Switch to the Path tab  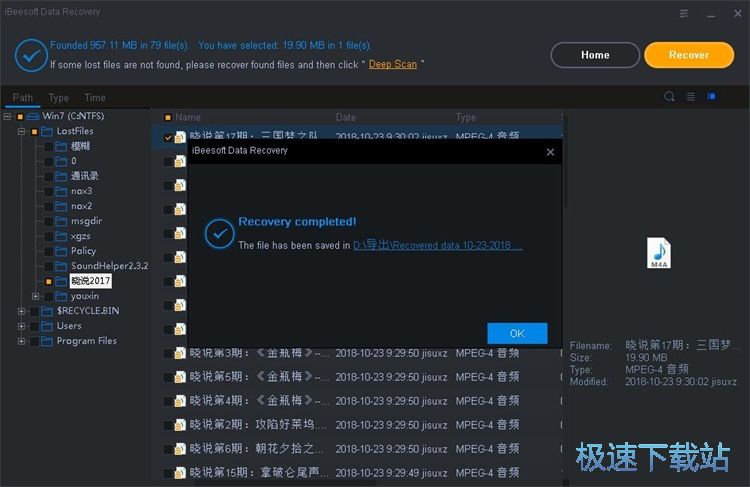click(22, 98)
